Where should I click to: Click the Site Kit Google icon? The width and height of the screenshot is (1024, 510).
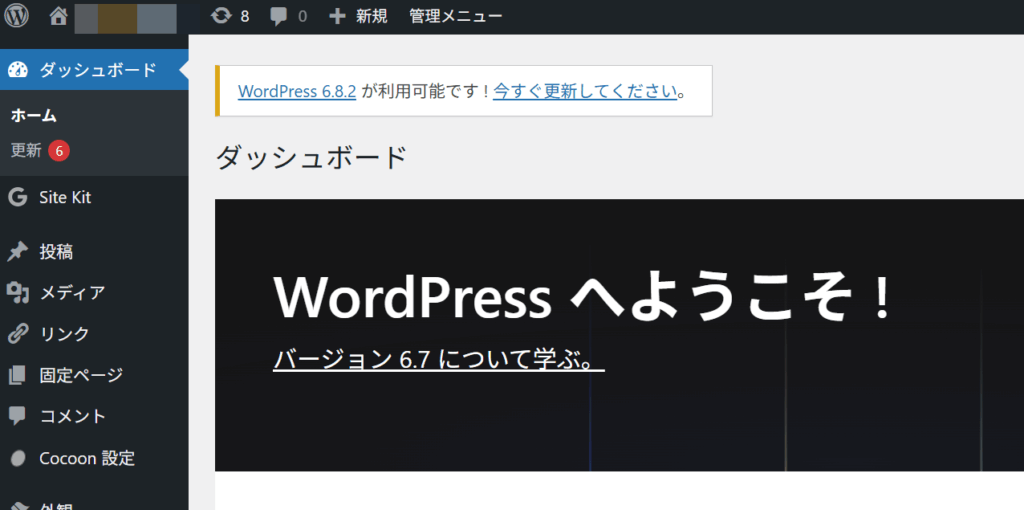pyautogui.click(x=17, y=197)
